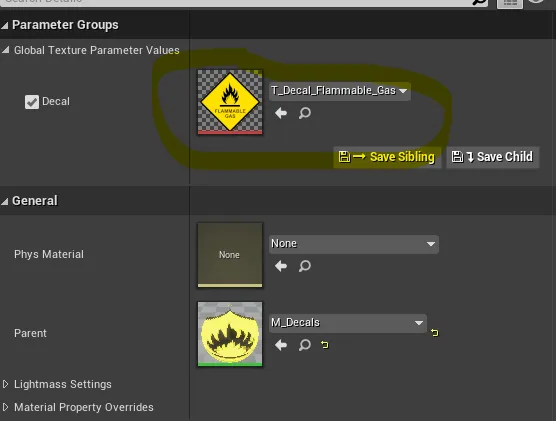
Task: Open the details view options grid icon
Action: 510,3
